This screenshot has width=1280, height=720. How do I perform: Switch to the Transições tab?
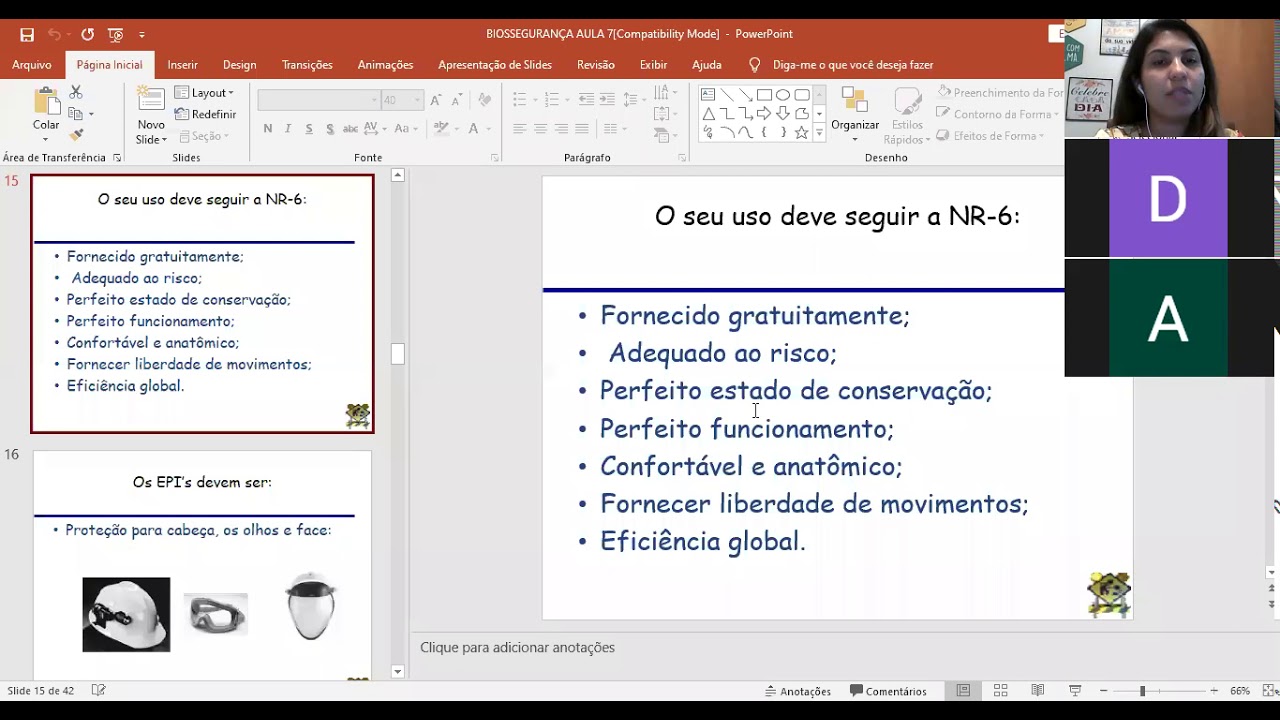point(307,65)
